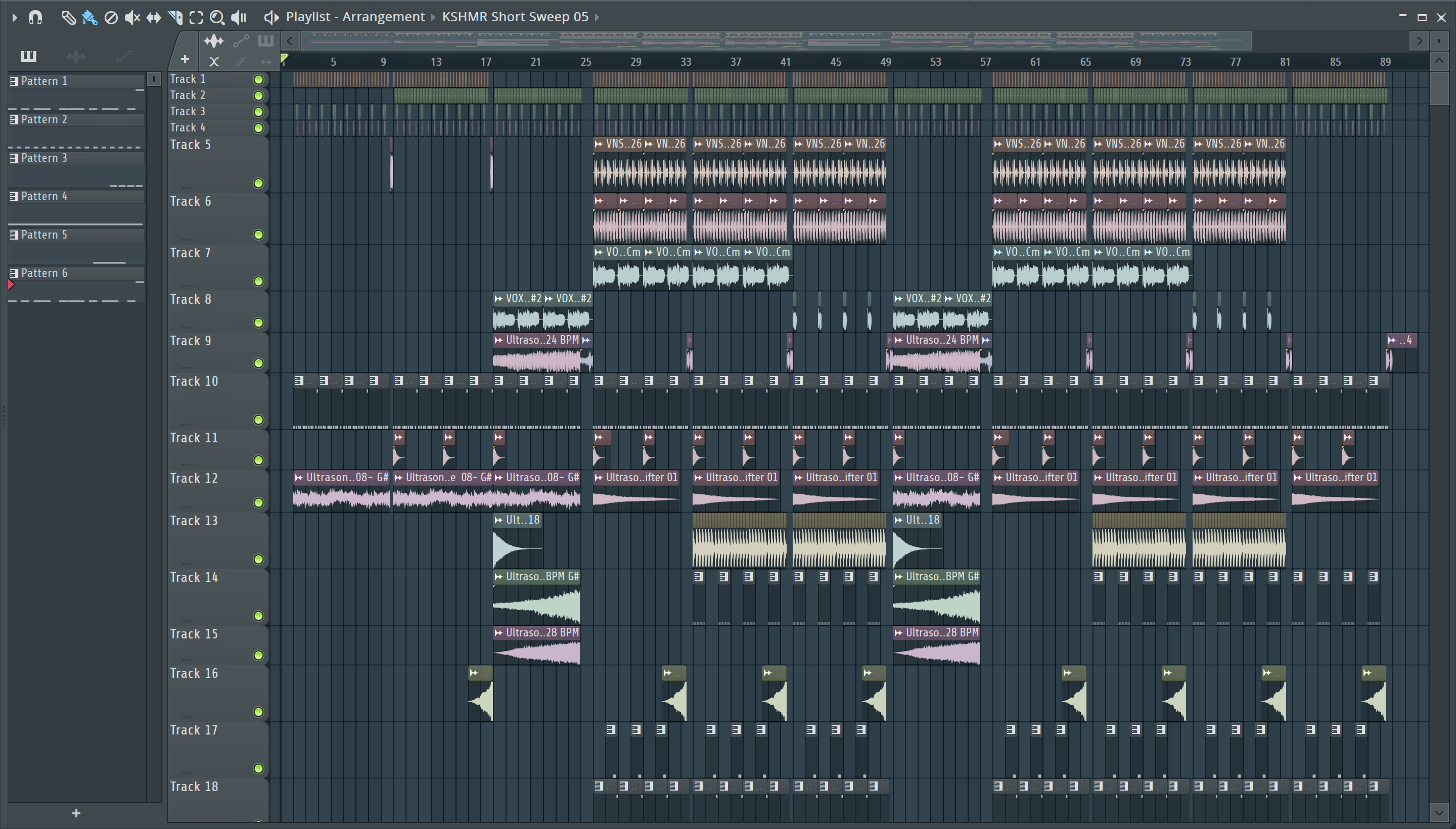1456x829 pixels.
Task: Open the first Ult..18 clip menu on Track 13
Action: point(499,520)
